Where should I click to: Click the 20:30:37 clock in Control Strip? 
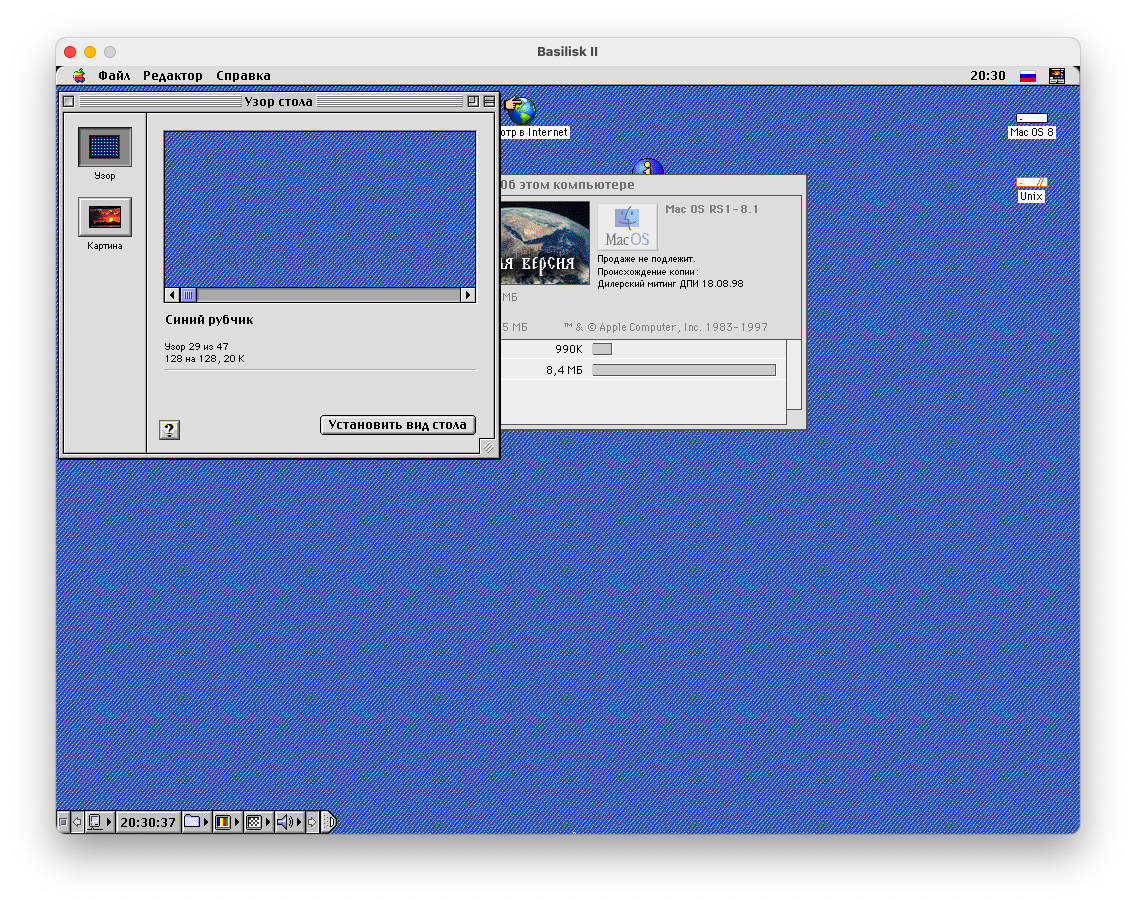point(148,822)
